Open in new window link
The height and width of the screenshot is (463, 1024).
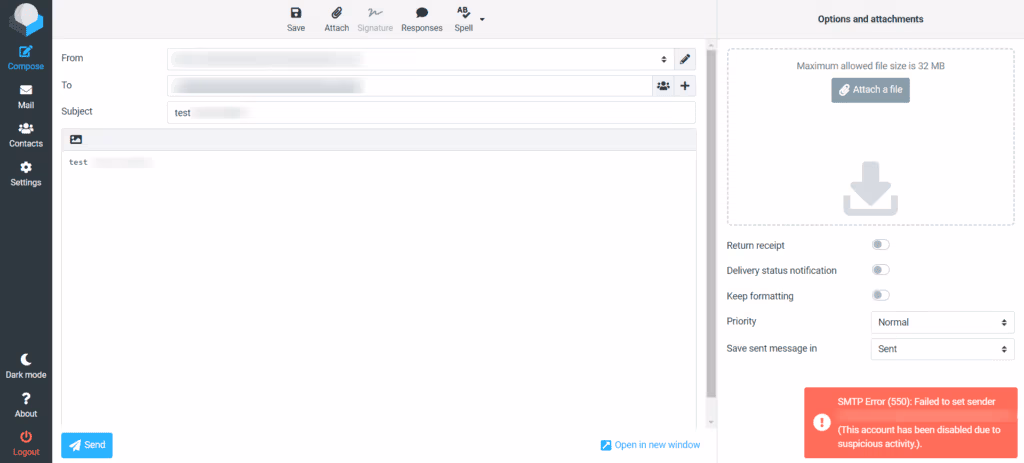[x=650, y=445]
